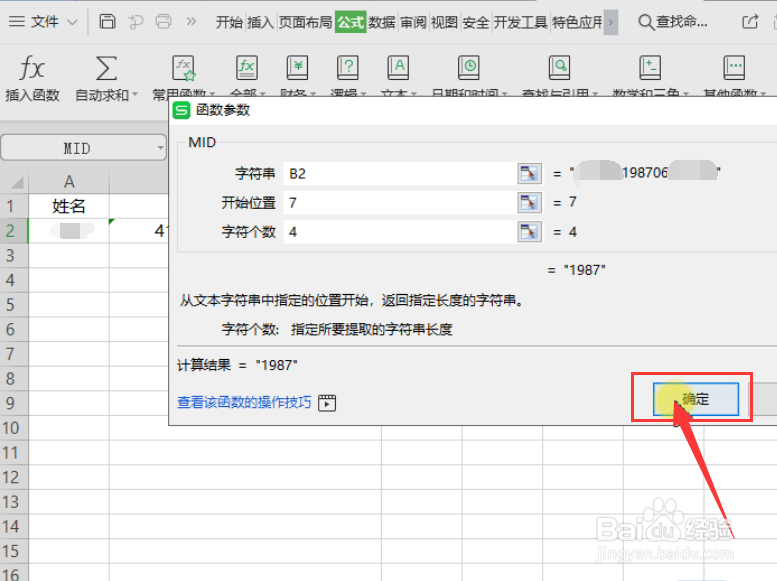Screen dimensions: 777x581
Task: Click the 插入函数 fx icon
Action: tap(32, 67)
